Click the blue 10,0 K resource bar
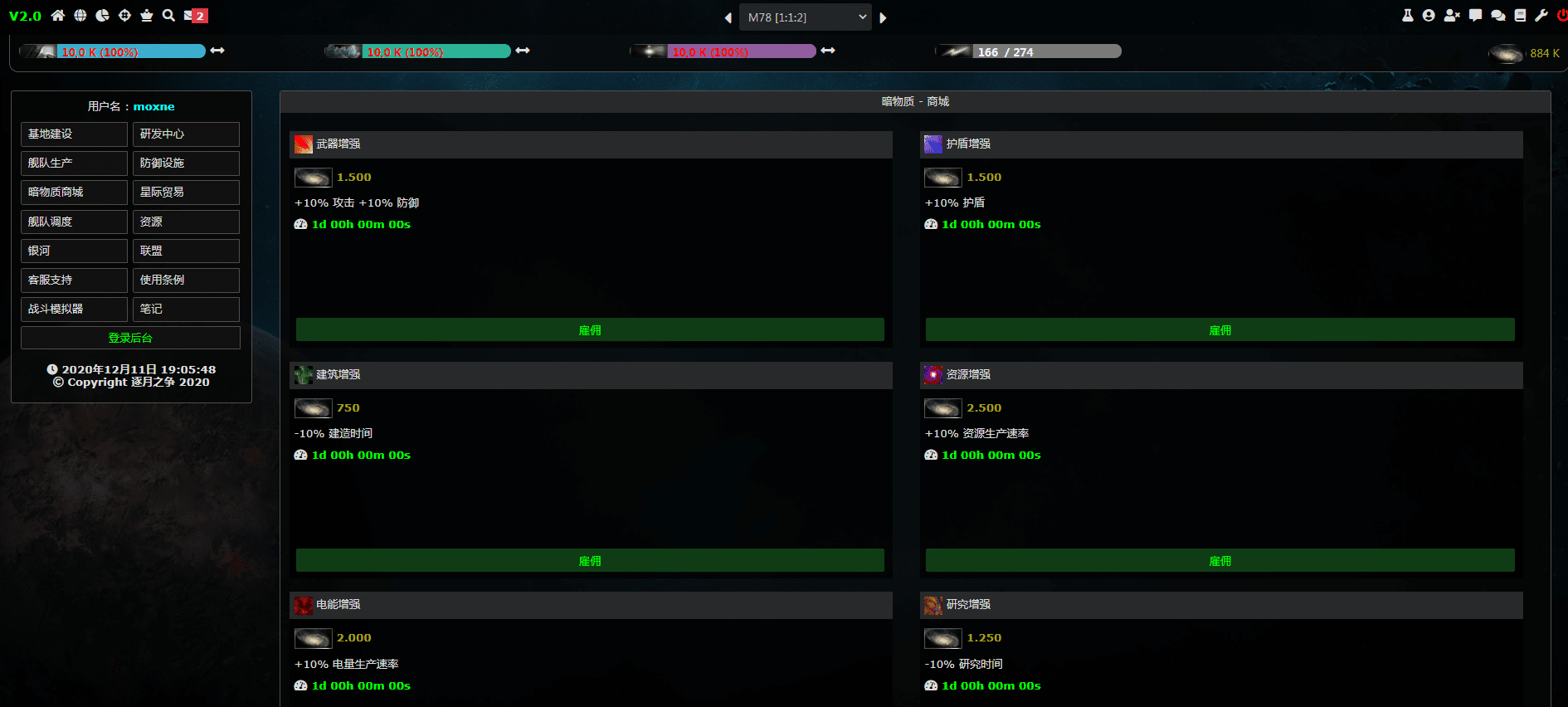 (x=131, y=51)
